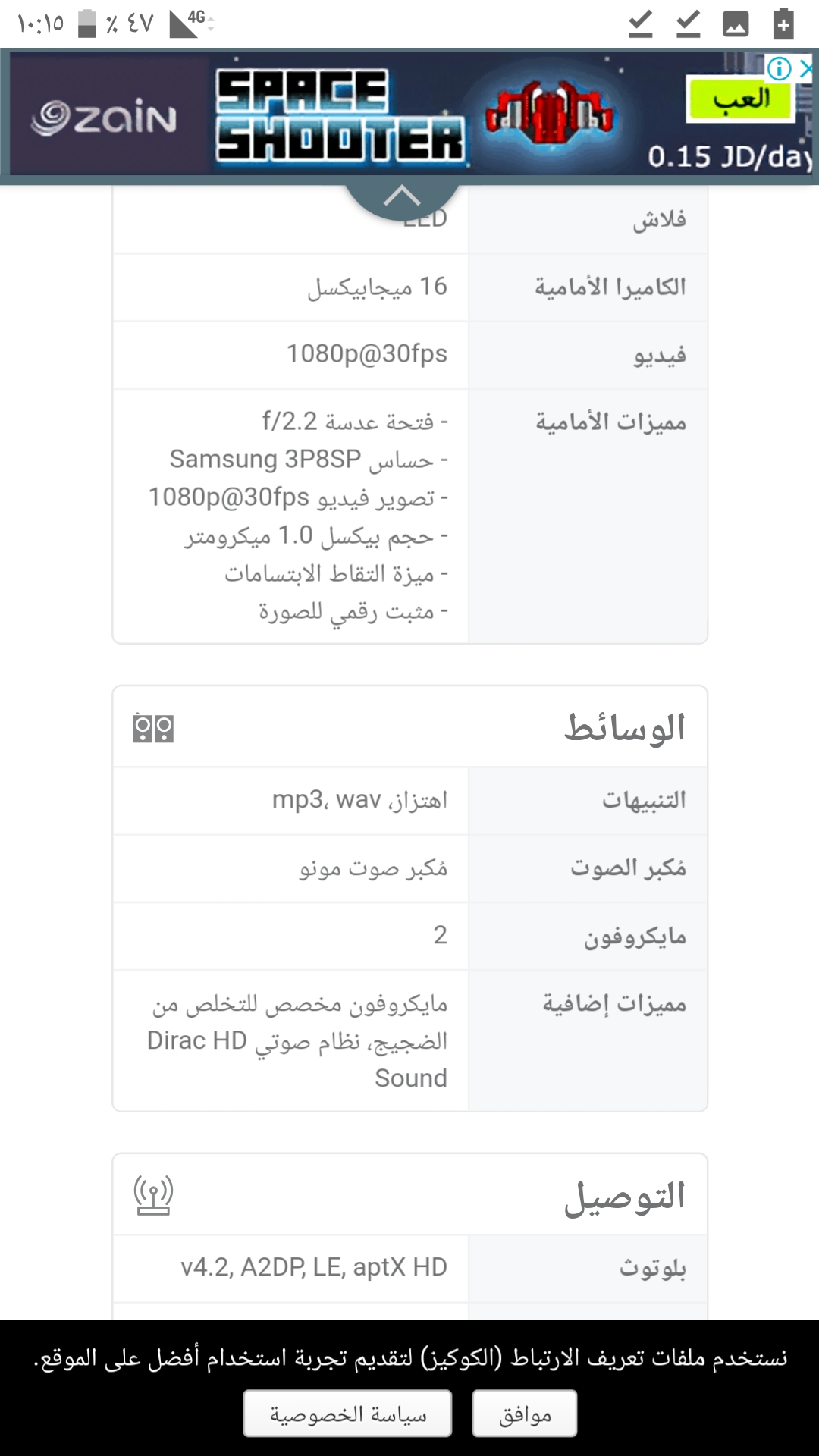Select the الكاميرا الأمامية row label
The image size is (819, 1456).
click(610, 287)
